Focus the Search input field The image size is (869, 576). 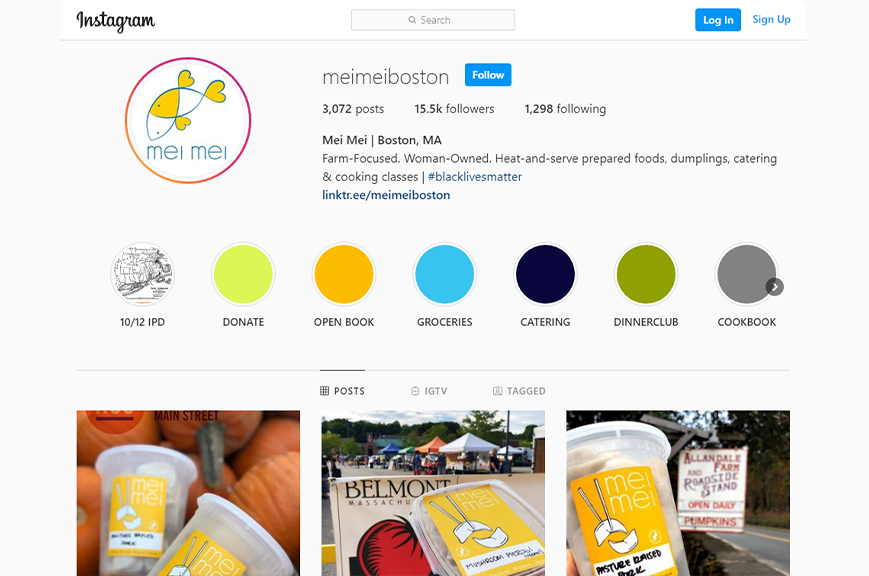(433, 20)
